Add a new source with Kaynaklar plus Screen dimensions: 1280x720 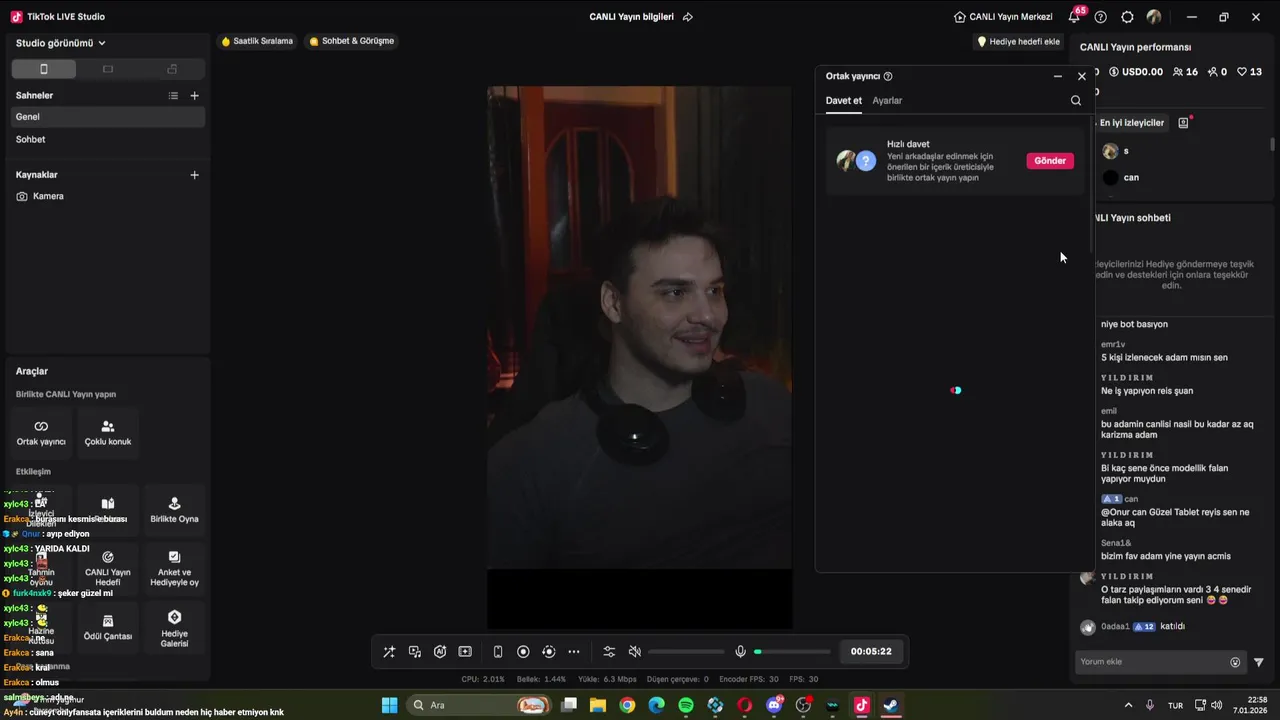coord(195,175)
